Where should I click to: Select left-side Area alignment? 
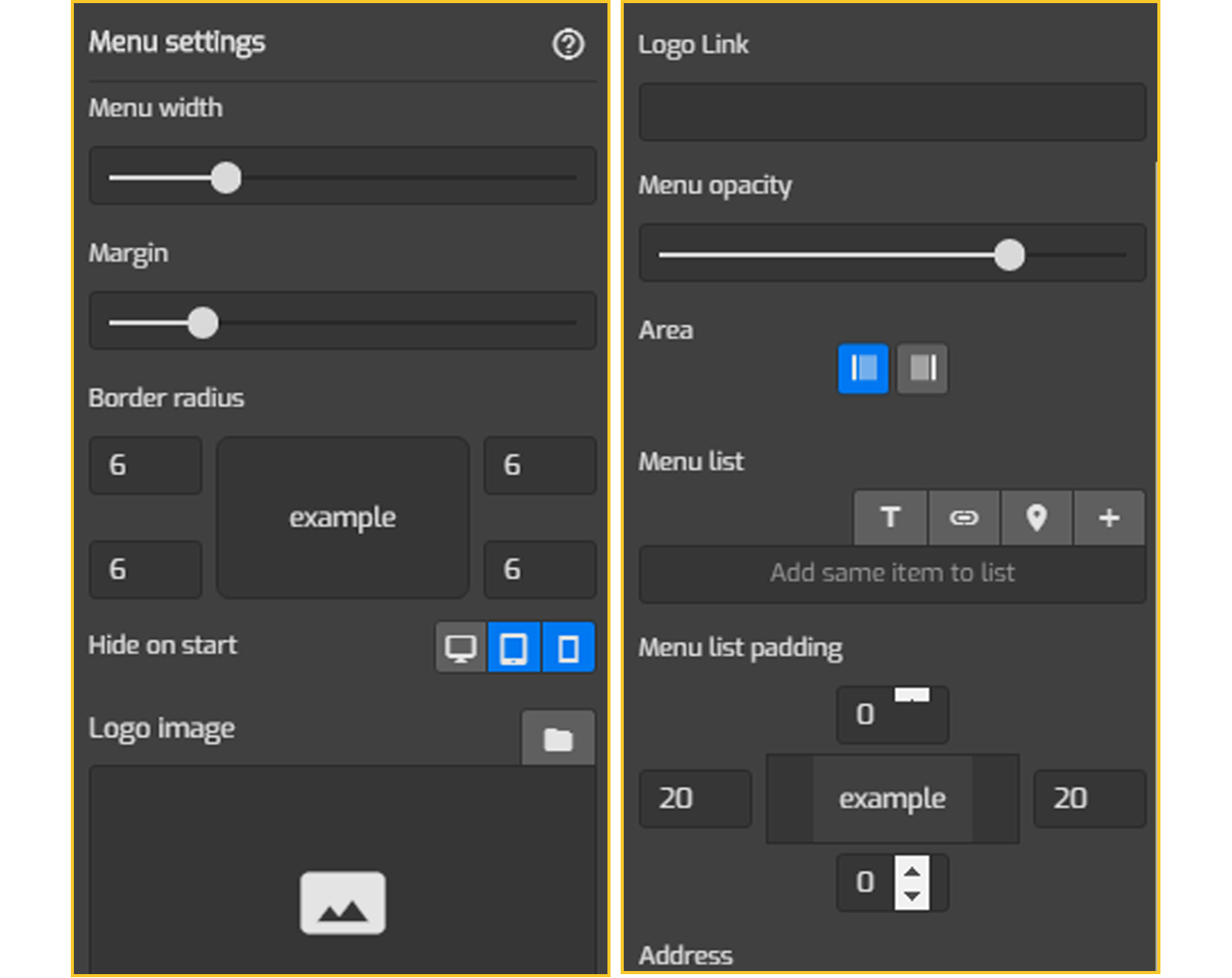pyautogui.click(x=863, y=368)
